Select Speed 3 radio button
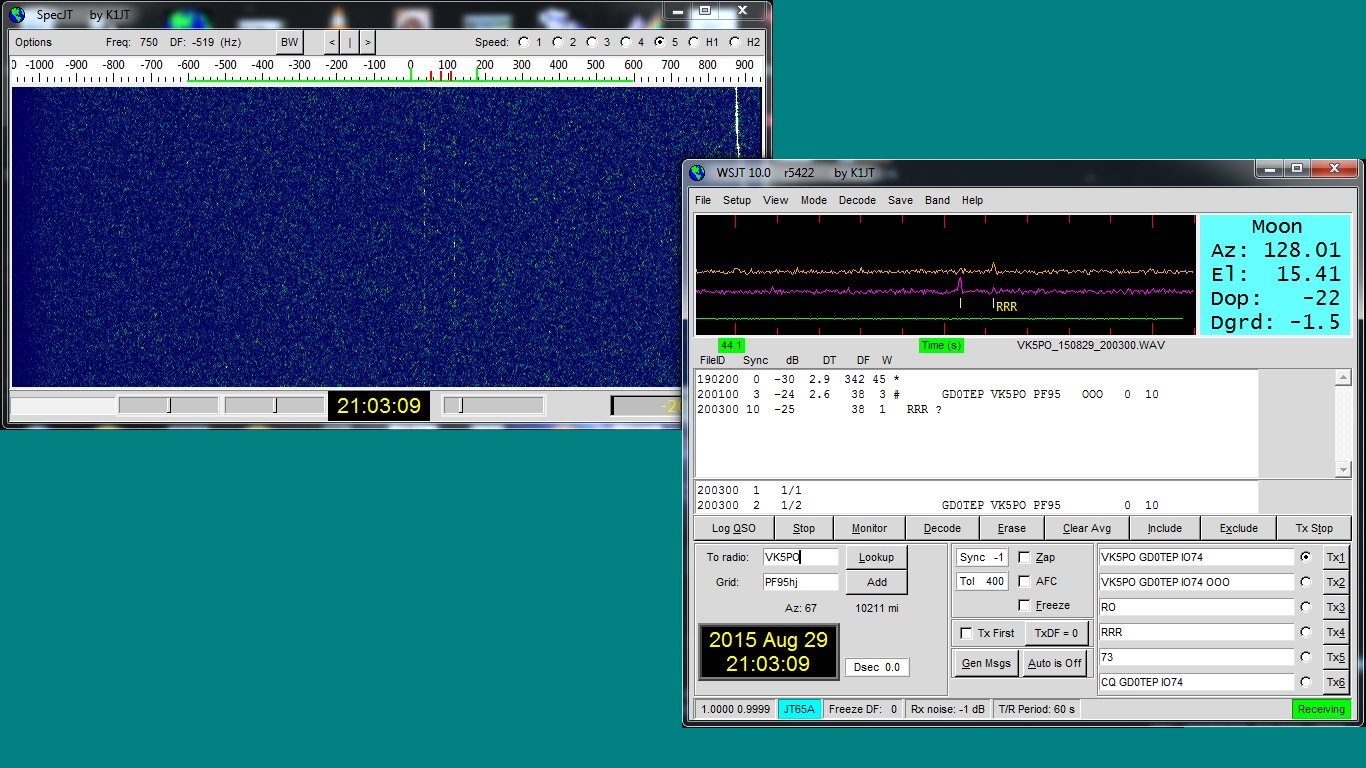1366x768 pixels. tap(591, 42)
